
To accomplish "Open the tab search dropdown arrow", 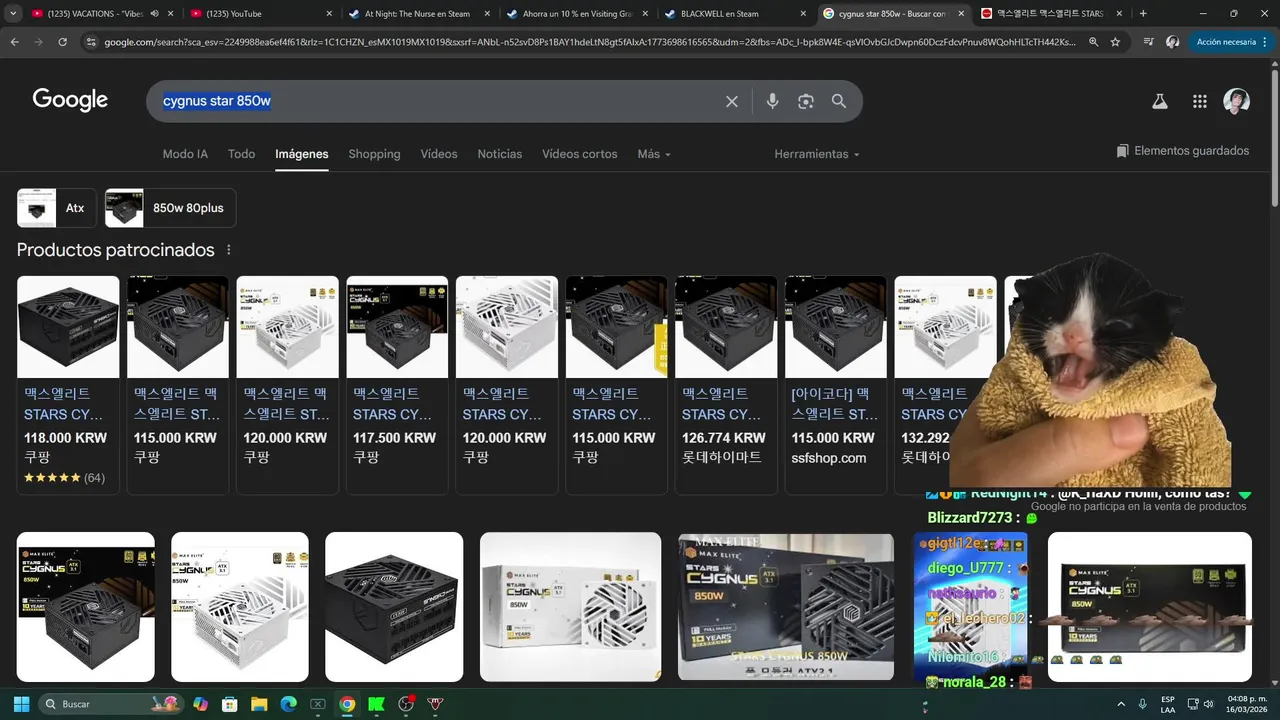I will point(15,13).
